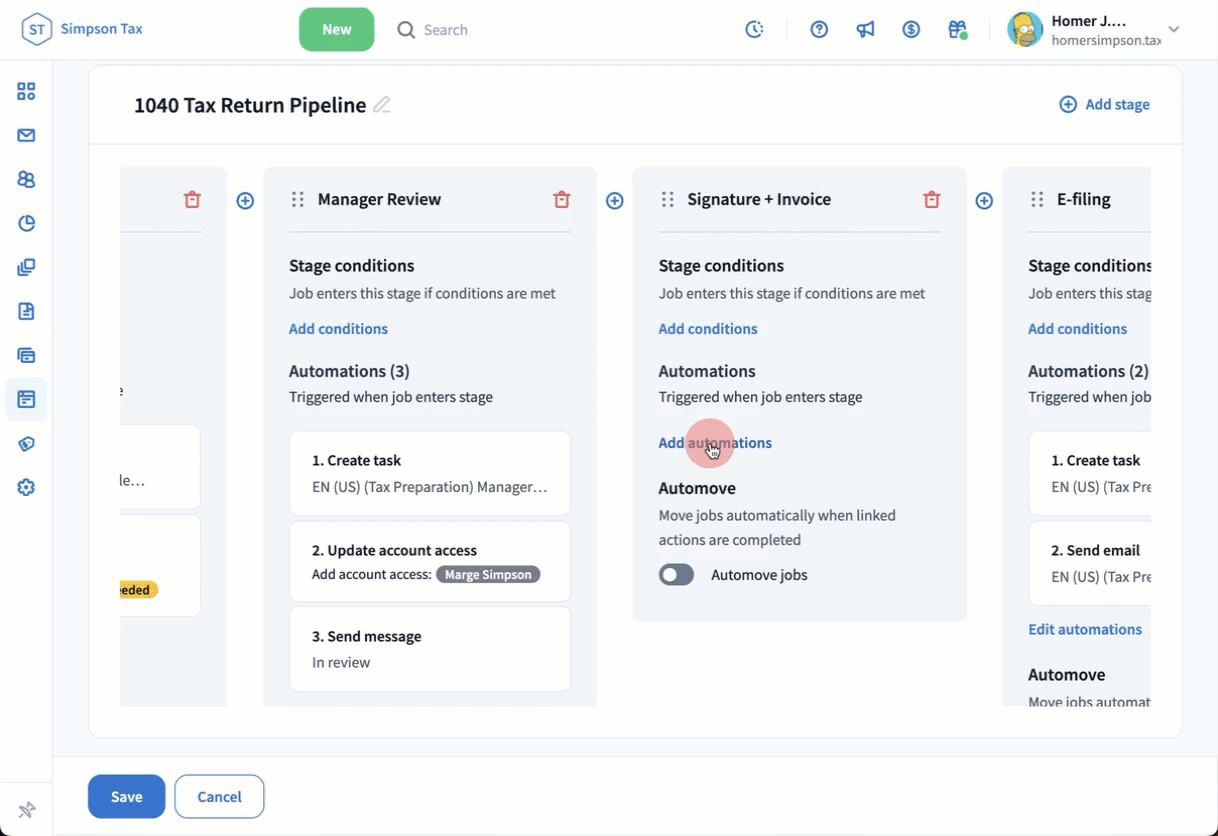Open the gift box icon in header
Viewport: 1218px width, 836px height.
(x=957, y=30)
